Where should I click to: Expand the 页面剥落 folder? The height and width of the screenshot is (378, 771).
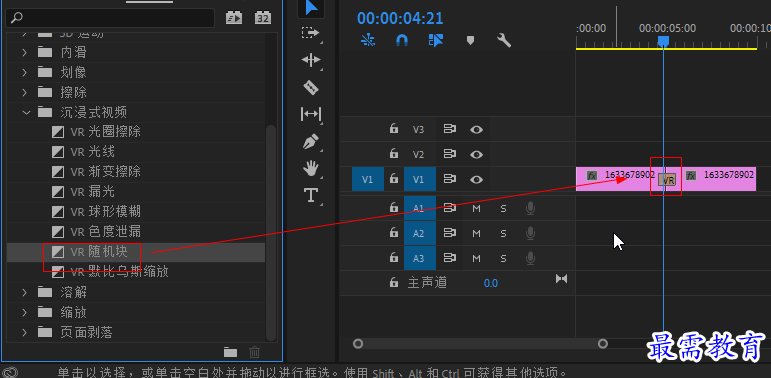click(25, 332)
